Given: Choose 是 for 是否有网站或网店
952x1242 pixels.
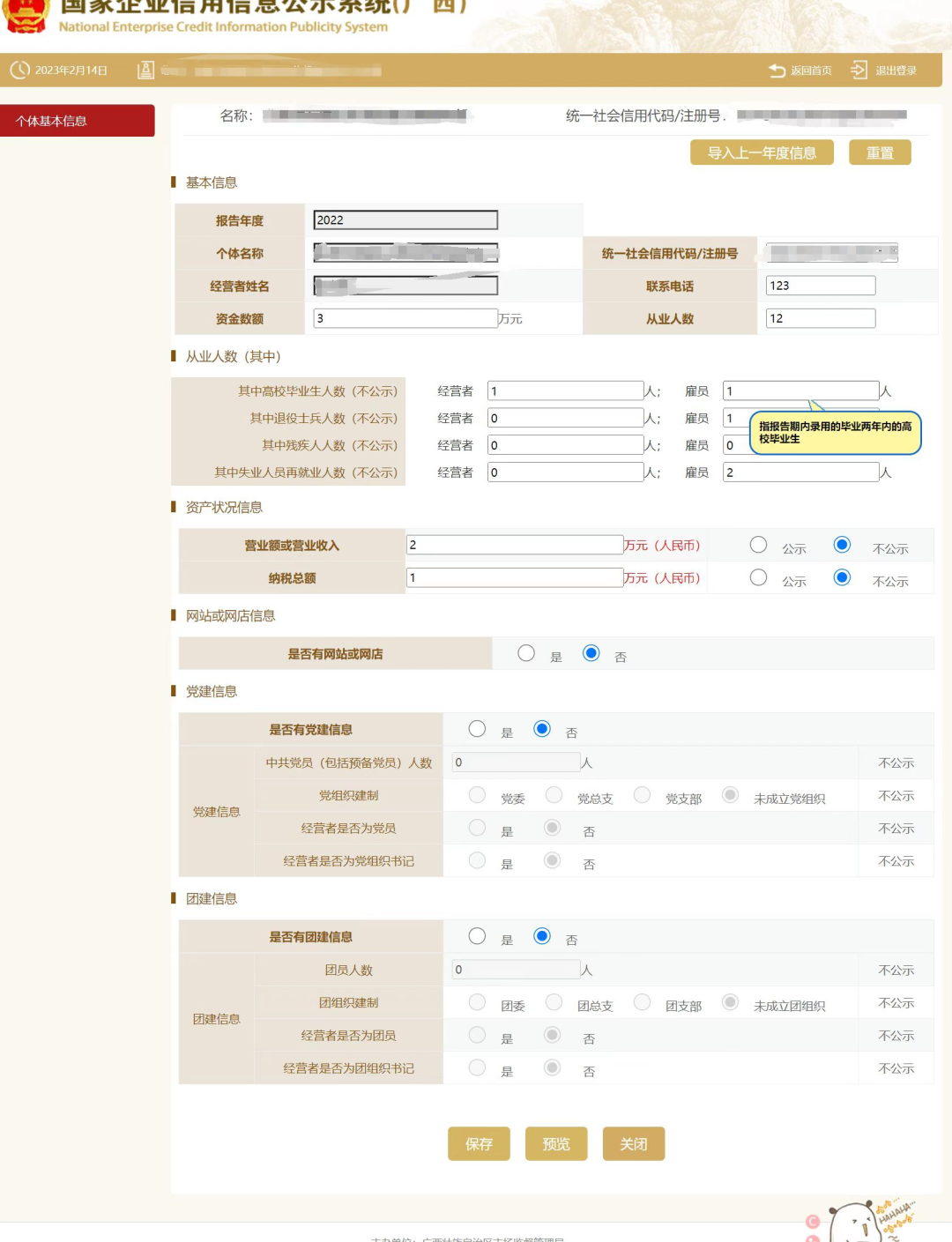Looking at the screenshot, I should (x=526, y=653).
